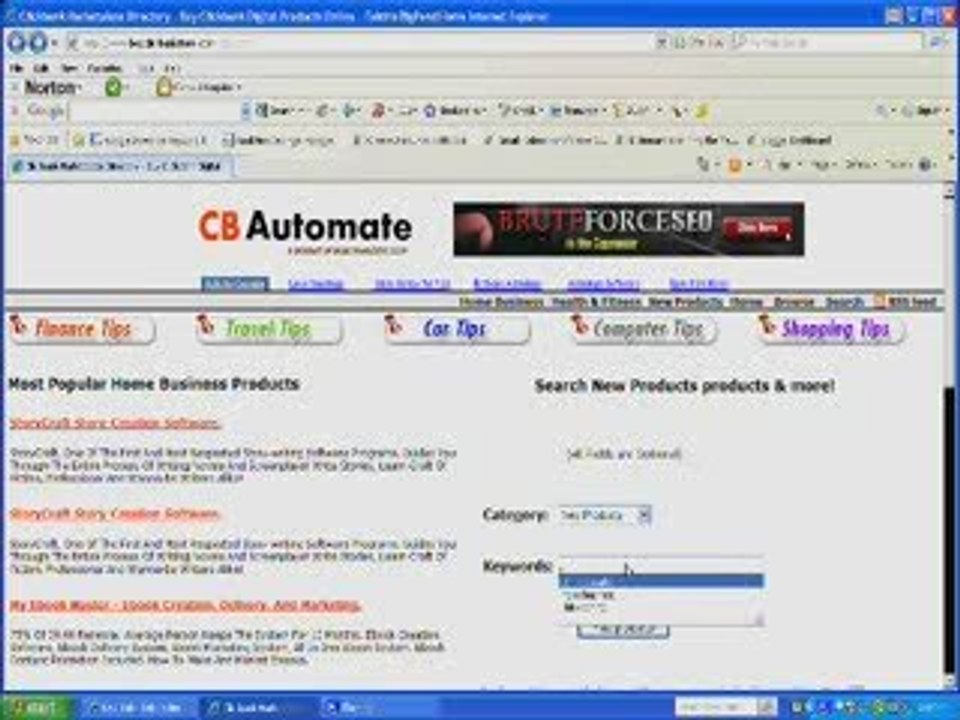Click the Keywords text field
The height and width of the screenshot is (720, 960).
click(661, 565)
